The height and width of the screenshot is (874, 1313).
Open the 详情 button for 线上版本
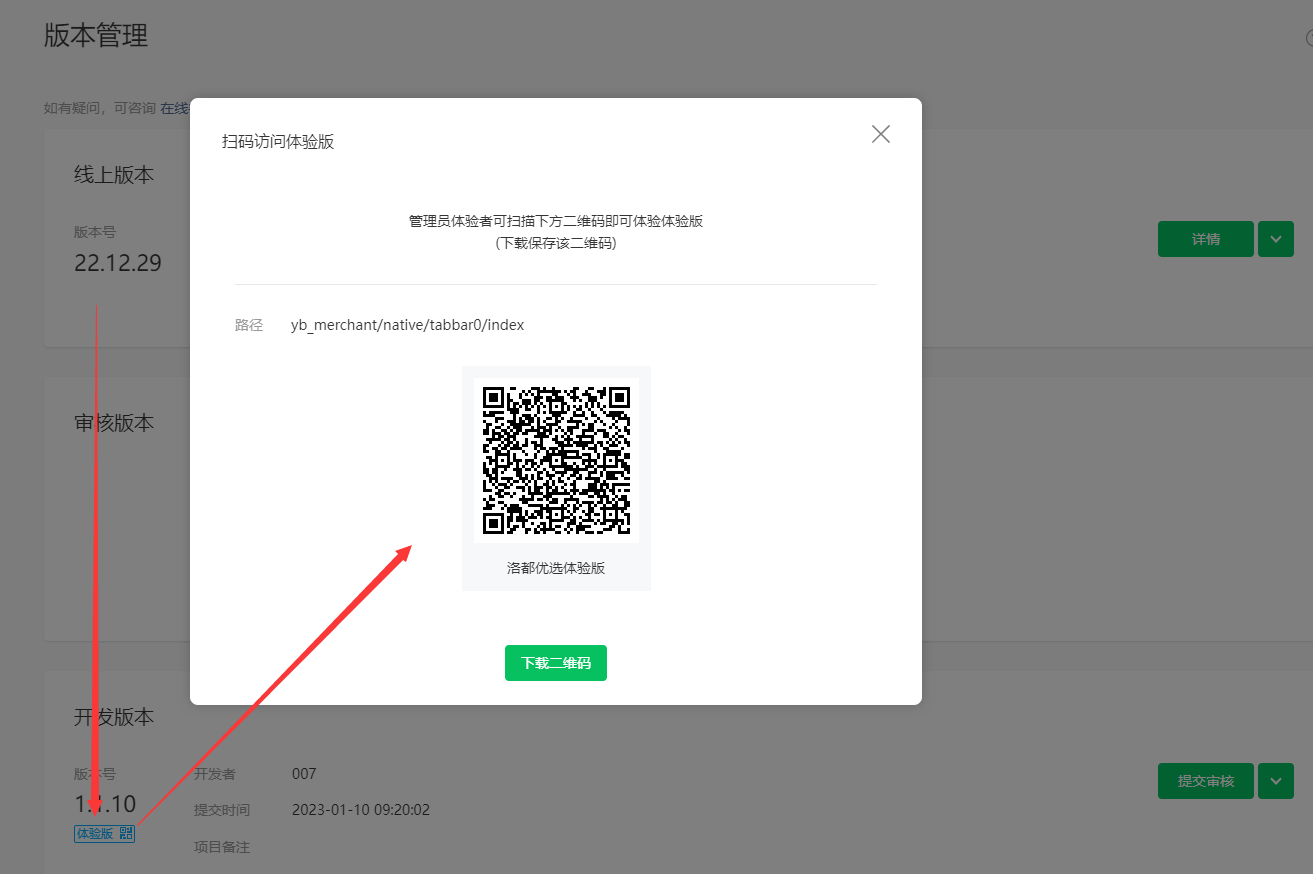tap(1205, 239)
